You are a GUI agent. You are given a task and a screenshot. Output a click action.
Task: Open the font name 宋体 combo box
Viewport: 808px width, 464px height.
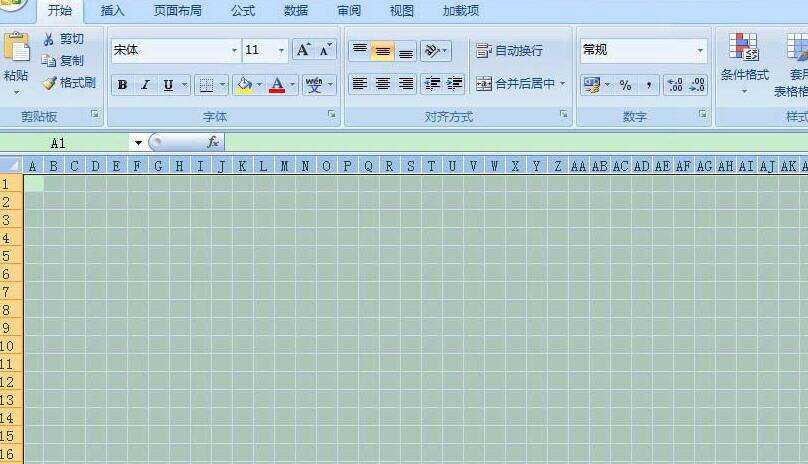[x=176, y=50]
